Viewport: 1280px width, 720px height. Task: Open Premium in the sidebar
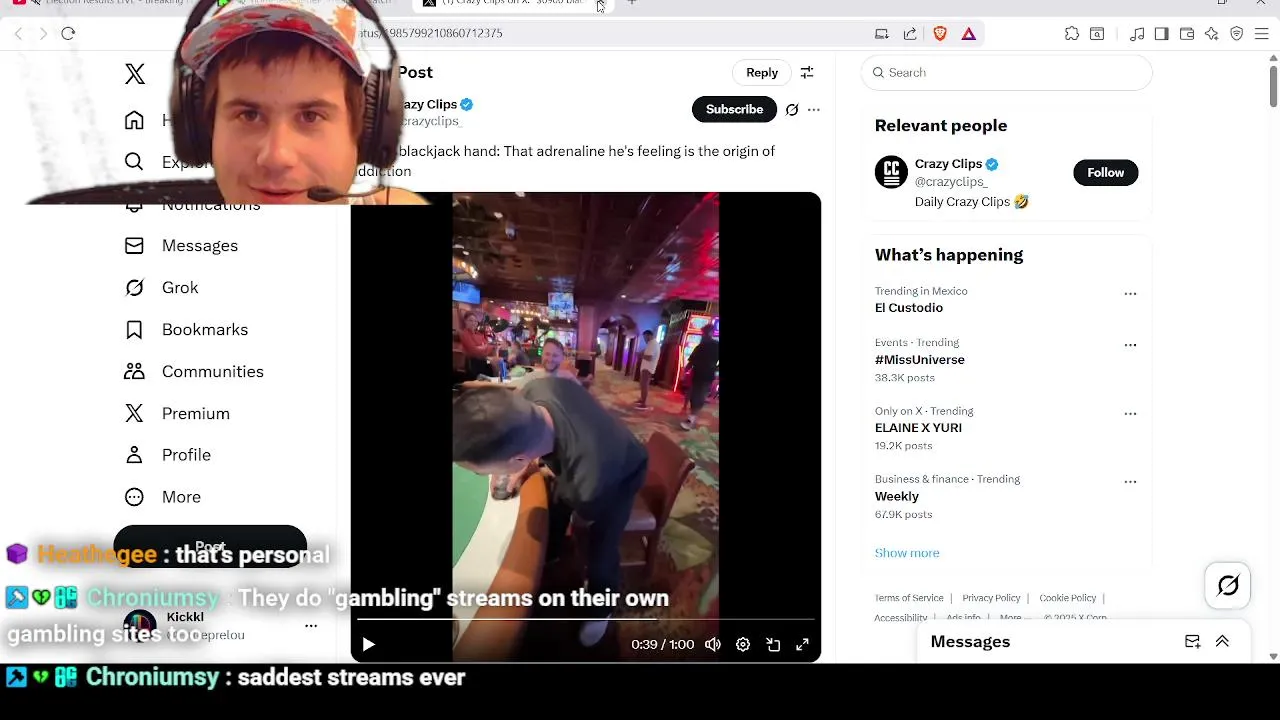coord(176,414)
